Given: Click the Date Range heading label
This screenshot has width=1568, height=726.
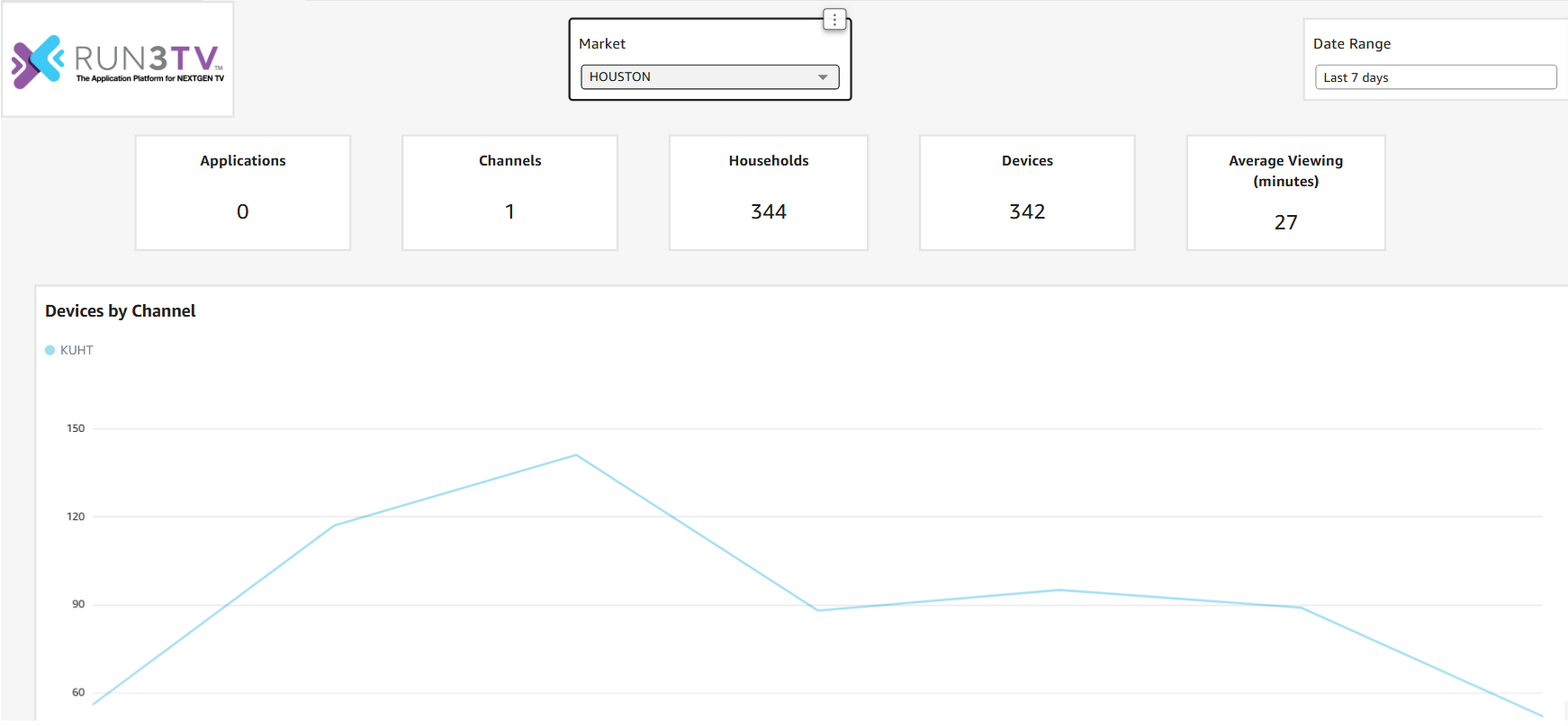Looking at the screenshot, I should pyautogui.click(x=1351, y=44).
